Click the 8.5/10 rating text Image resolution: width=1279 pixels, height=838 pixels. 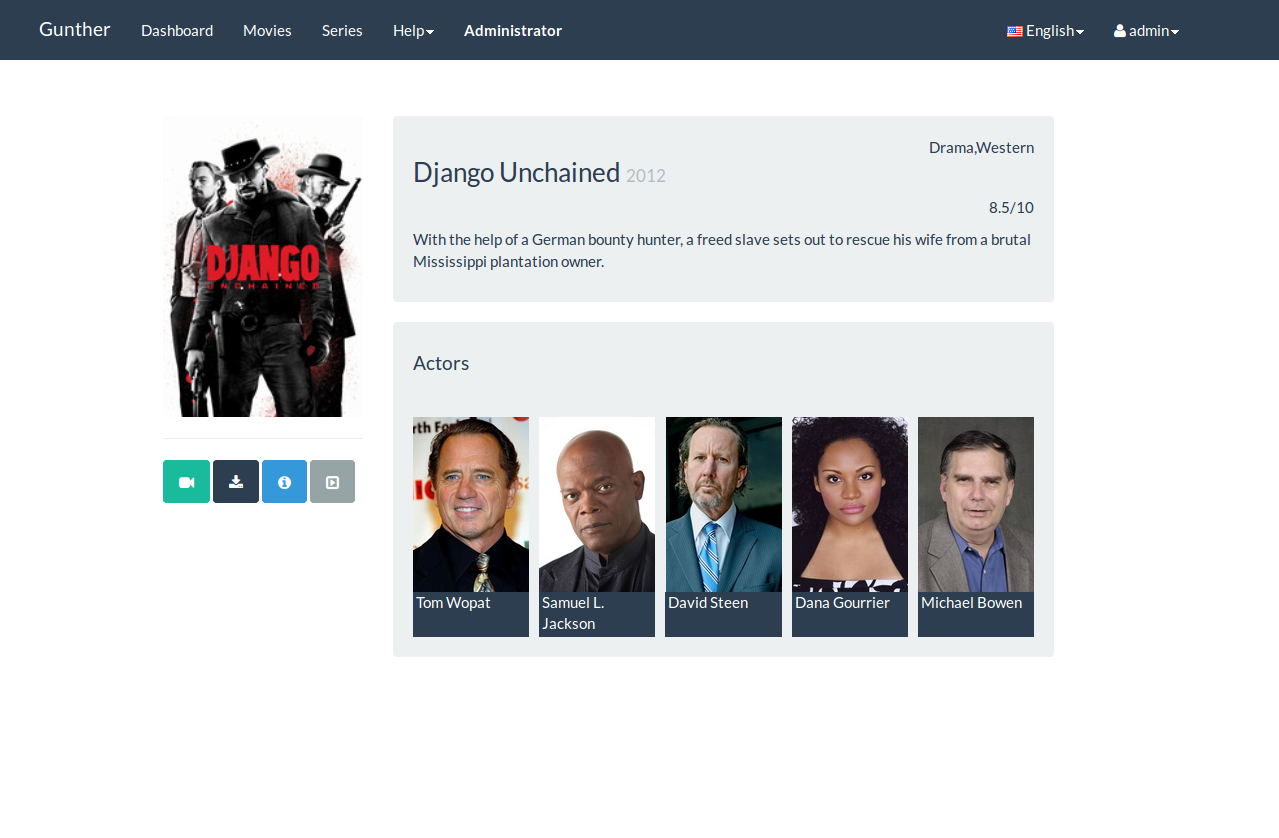point(1011,208)
